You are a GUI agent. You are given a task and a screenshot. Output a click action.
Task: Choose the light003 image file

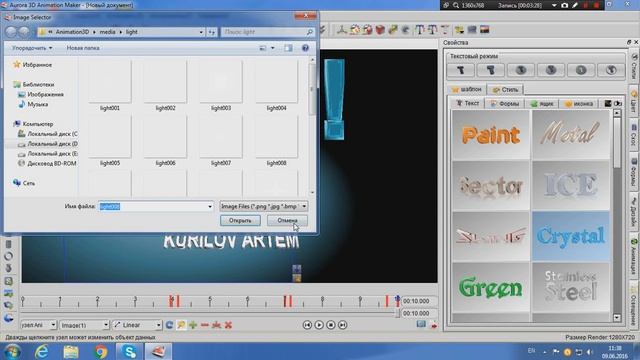coord(221,86)
